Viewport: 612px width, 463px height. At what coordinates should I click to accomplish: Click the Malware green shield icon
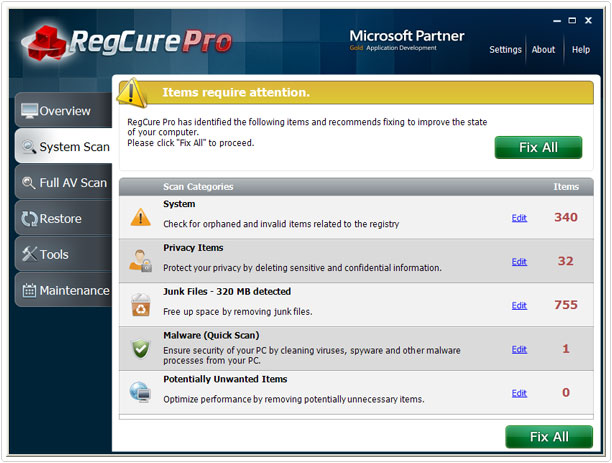pyautogui.click(x=141, y=349)
